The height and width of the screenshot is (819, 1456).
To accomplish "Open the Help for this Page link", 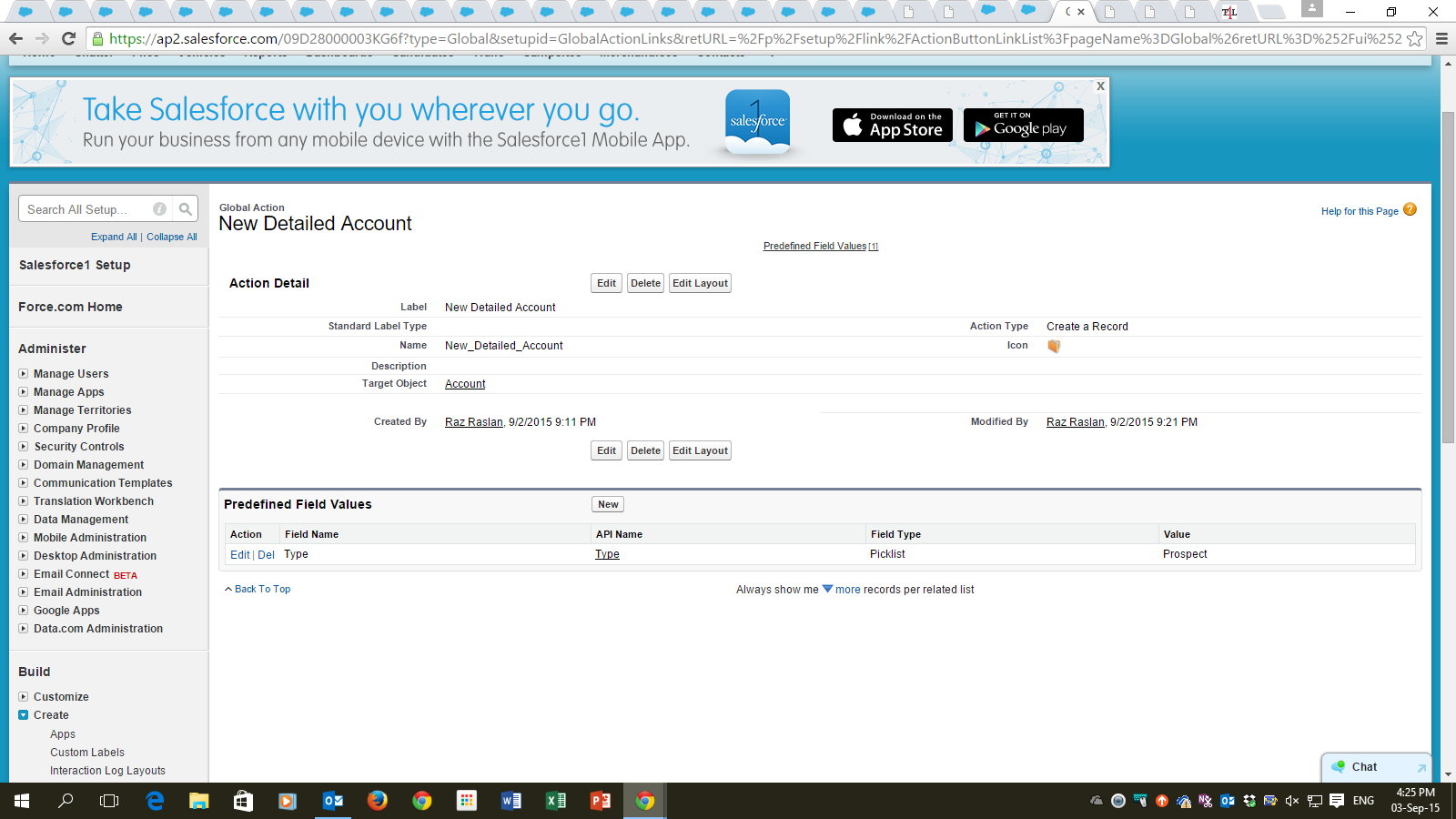I will [x=1360, y=211].
